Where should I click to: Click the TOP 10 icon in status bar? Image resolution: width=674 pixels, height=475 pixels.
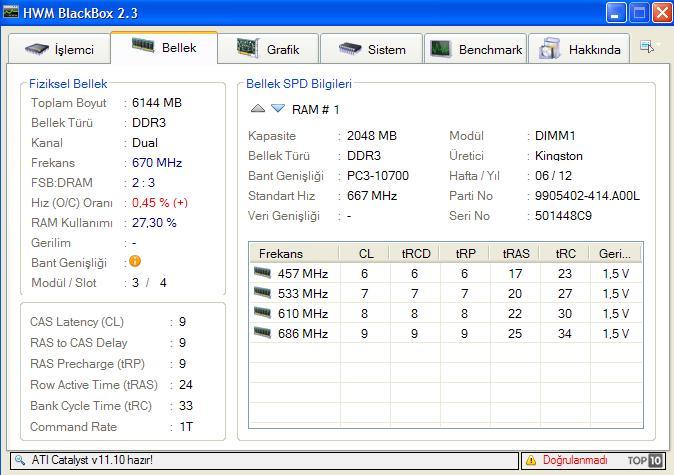645,461
